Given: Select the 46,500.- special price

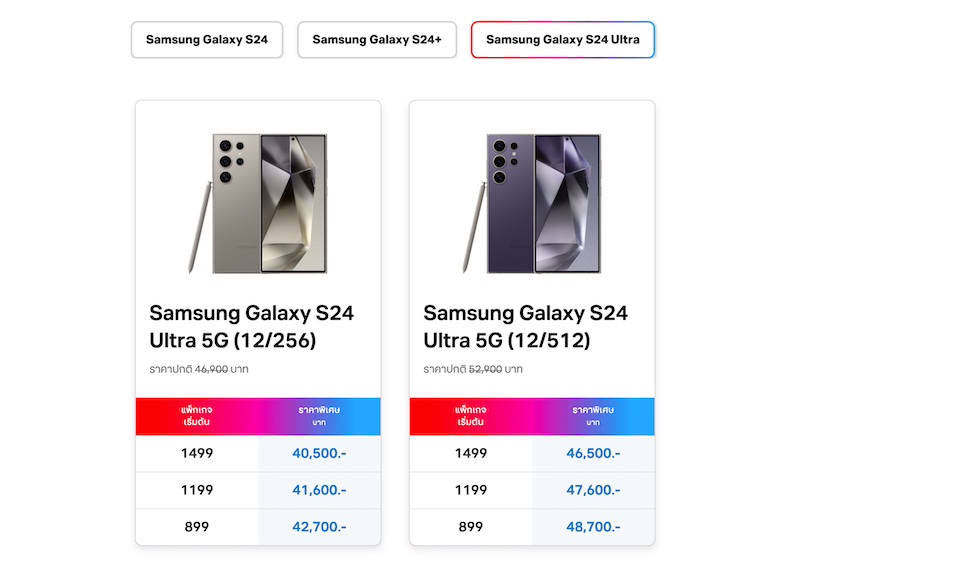Looking at the screenshot, I should click(593, 453).
